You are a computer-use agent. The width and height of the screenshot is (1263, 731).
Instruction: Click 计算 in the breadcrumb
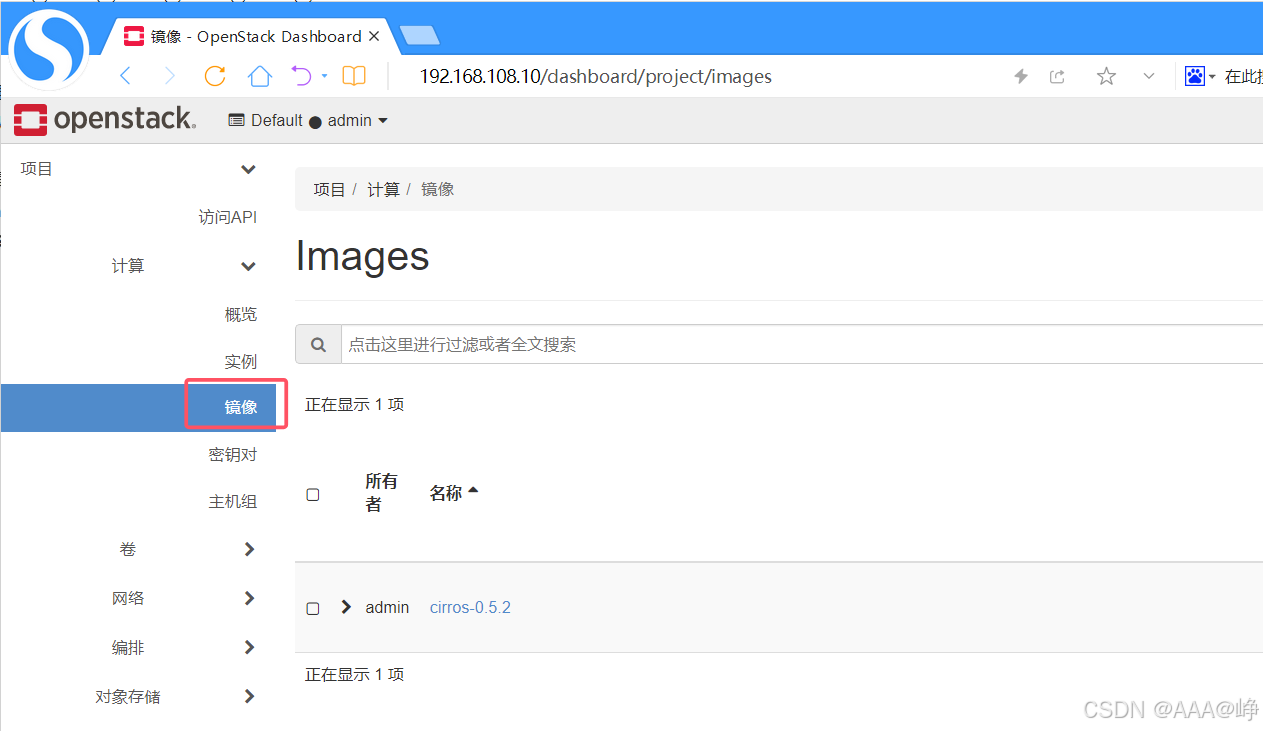coord(383,189)
